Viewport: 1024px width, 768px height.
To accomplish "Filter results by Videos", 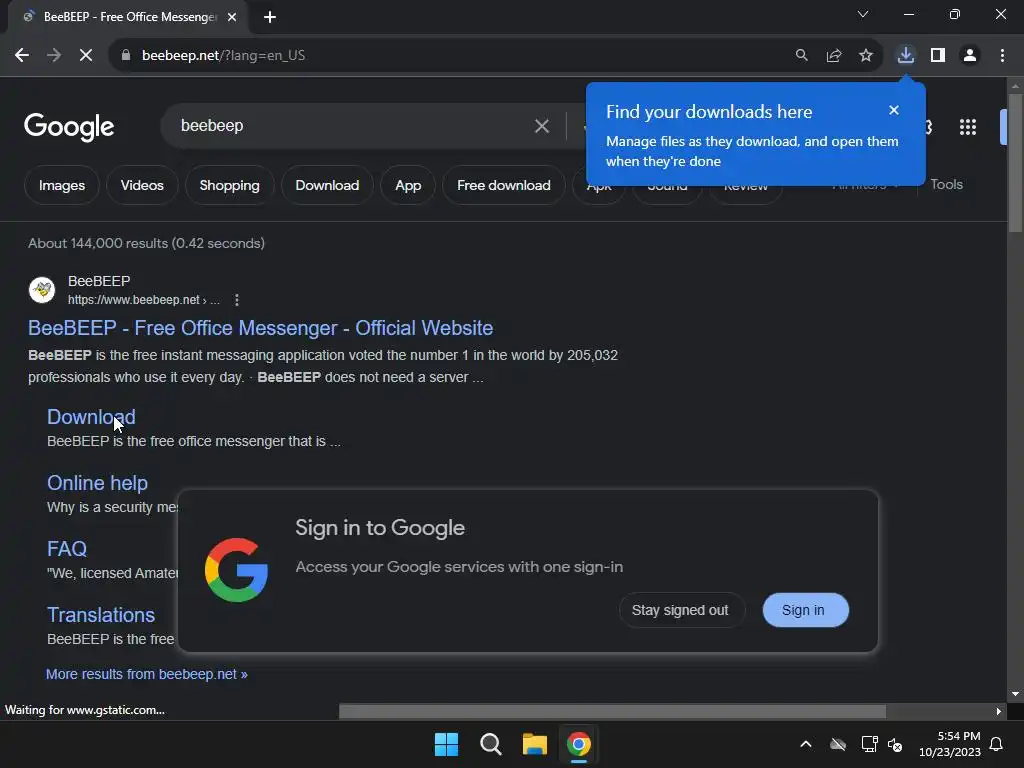I will tap(142, 185).
